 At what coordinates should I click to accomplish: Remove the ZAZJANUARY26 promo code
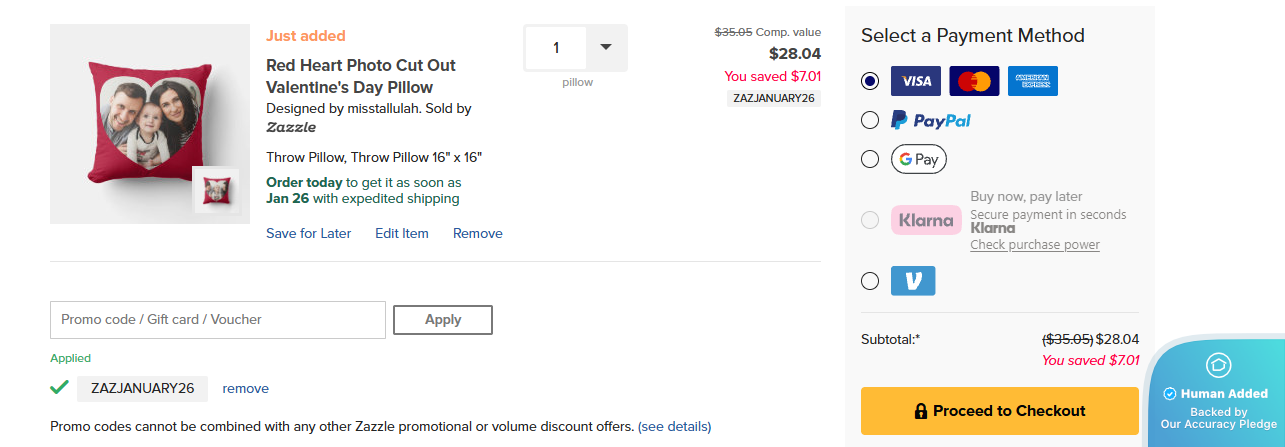click(245, 388)
